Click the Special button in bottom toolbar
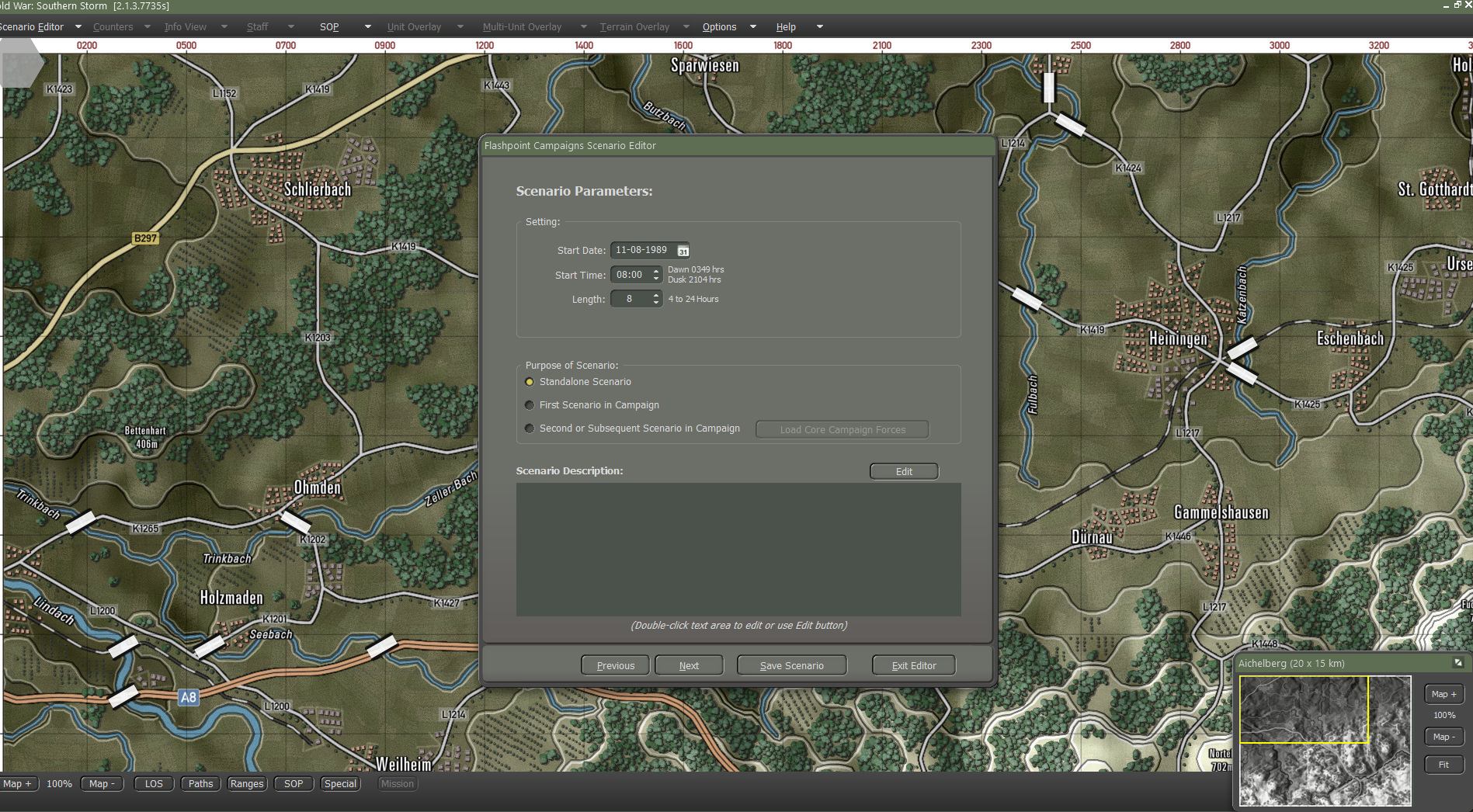Viewport: 1473px width, 812px height. (340, 784)
